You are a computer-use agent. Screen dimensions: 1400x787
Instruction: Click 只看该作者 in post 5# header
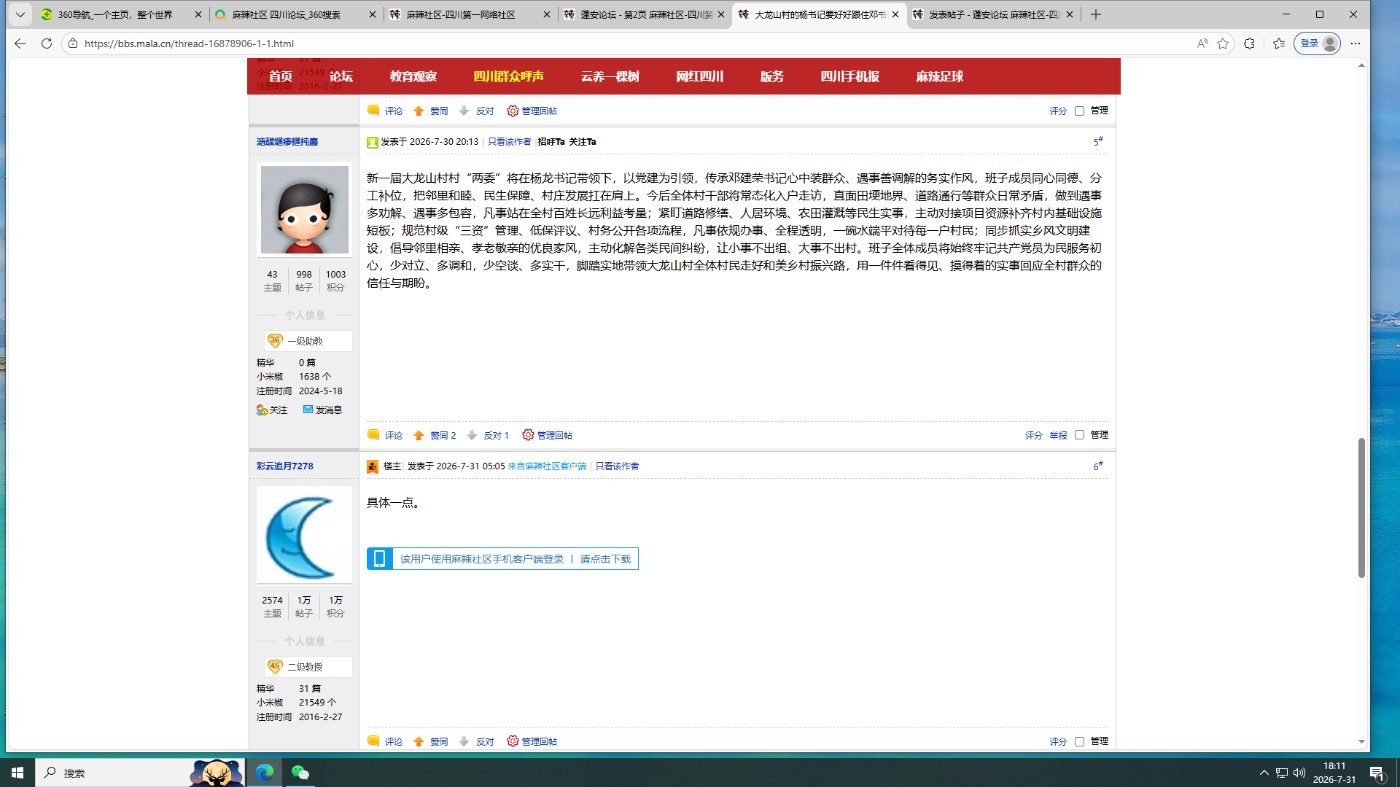509,142
